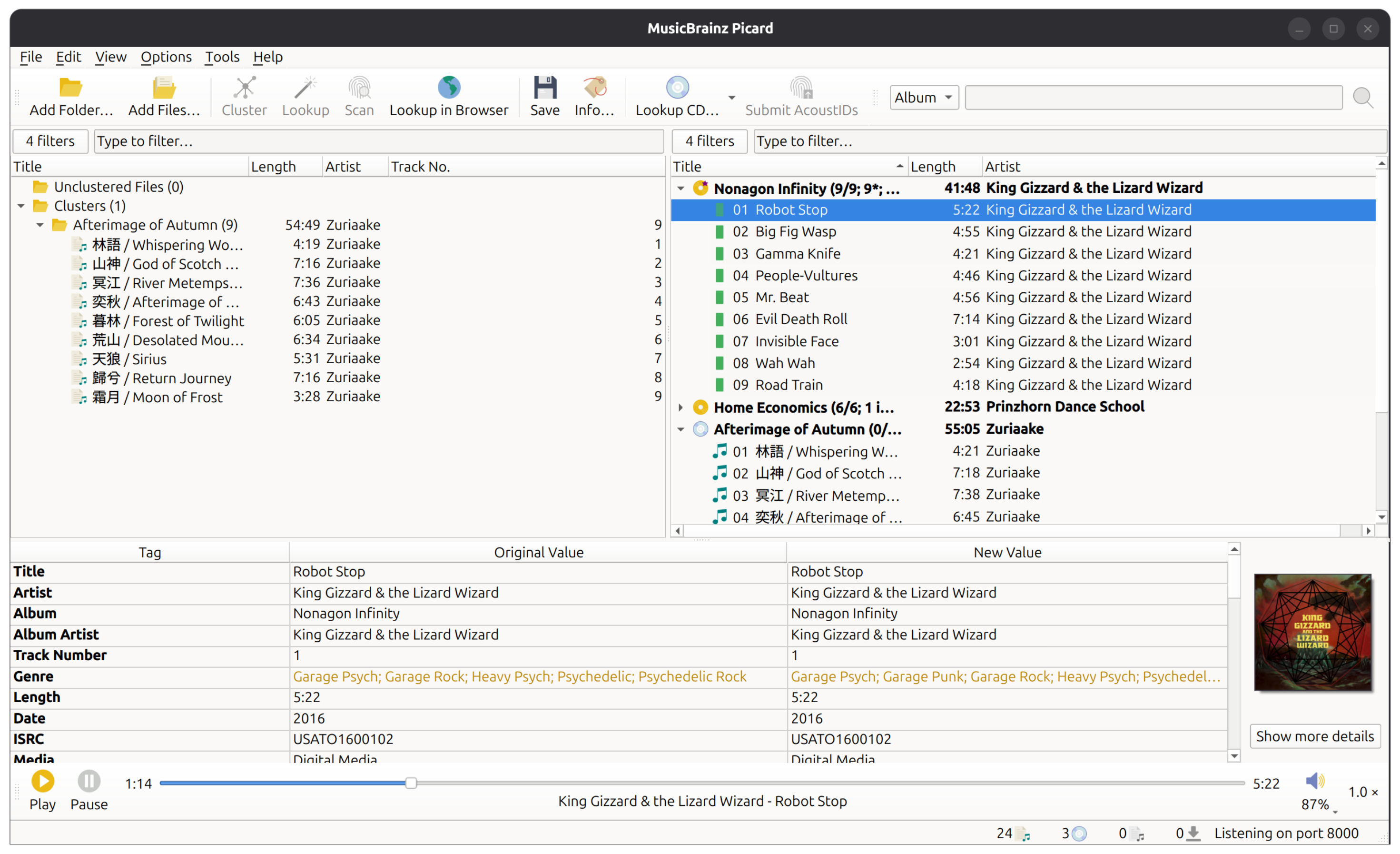Screen dimensions: 1400x854
Task: Click the Cluster toolbar icon
Action: 244,88
